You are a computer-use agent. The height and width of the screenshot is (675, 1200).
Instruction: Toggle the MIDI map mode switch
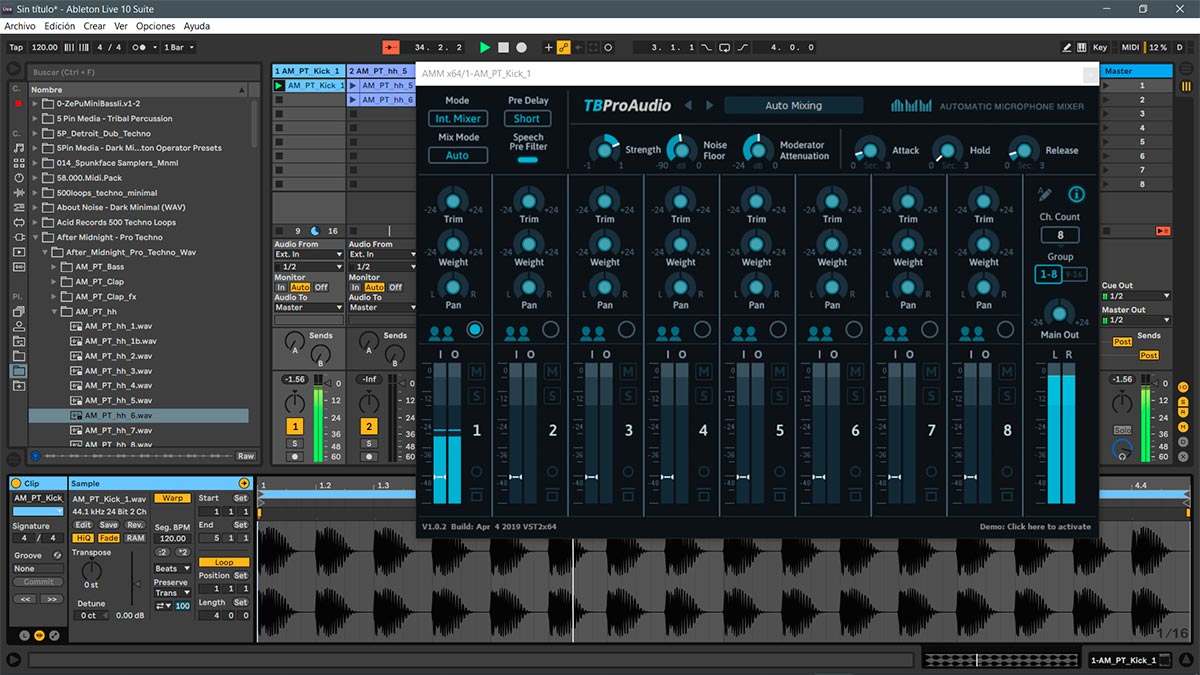(1130, 47)
